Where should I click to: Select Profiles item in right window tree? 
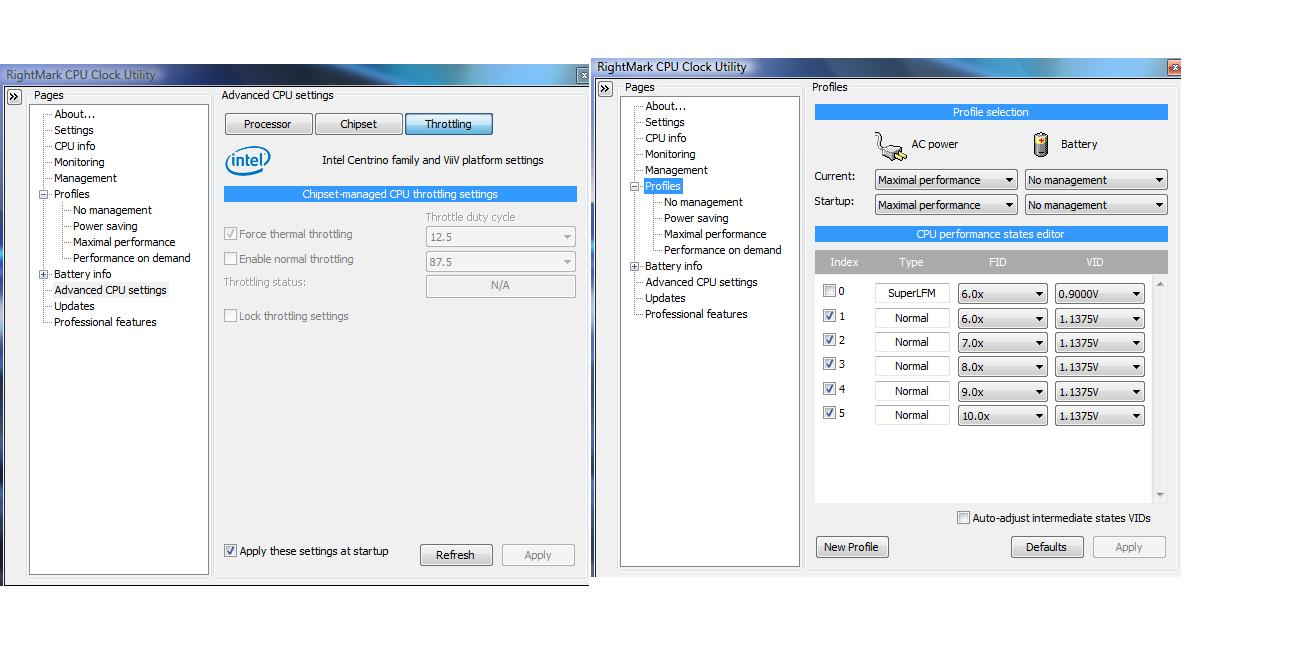coord(662,186)
